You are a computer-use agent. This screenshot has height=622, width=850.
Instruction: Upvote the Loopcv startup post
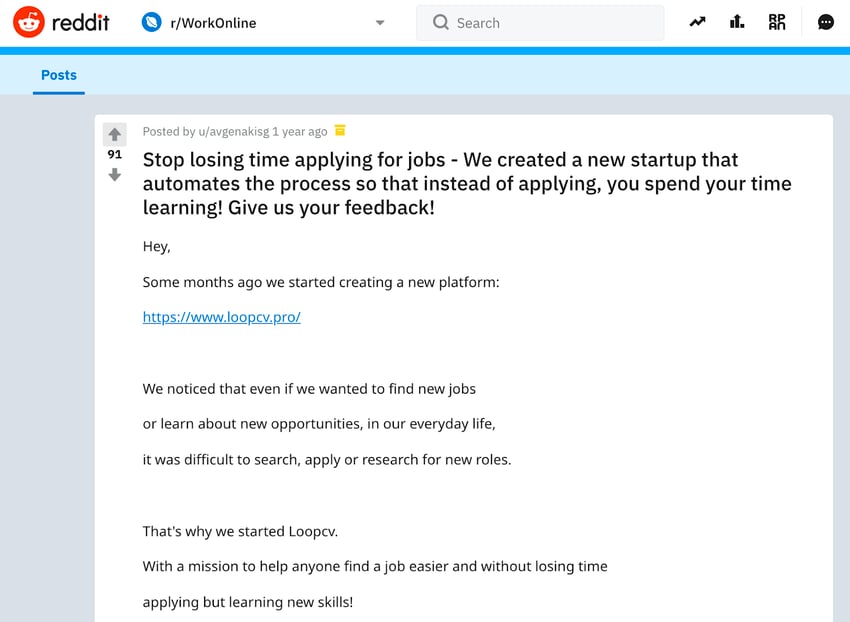click(x=115, y=134)
